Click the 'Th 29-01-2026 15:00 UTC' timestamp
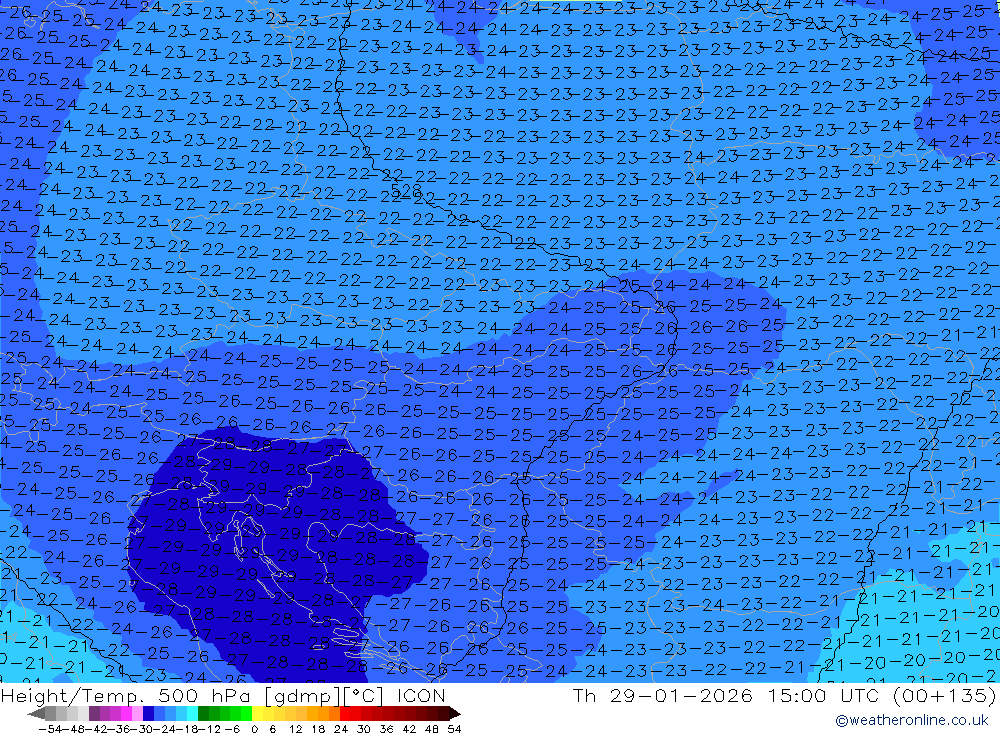 coord(725,695)
